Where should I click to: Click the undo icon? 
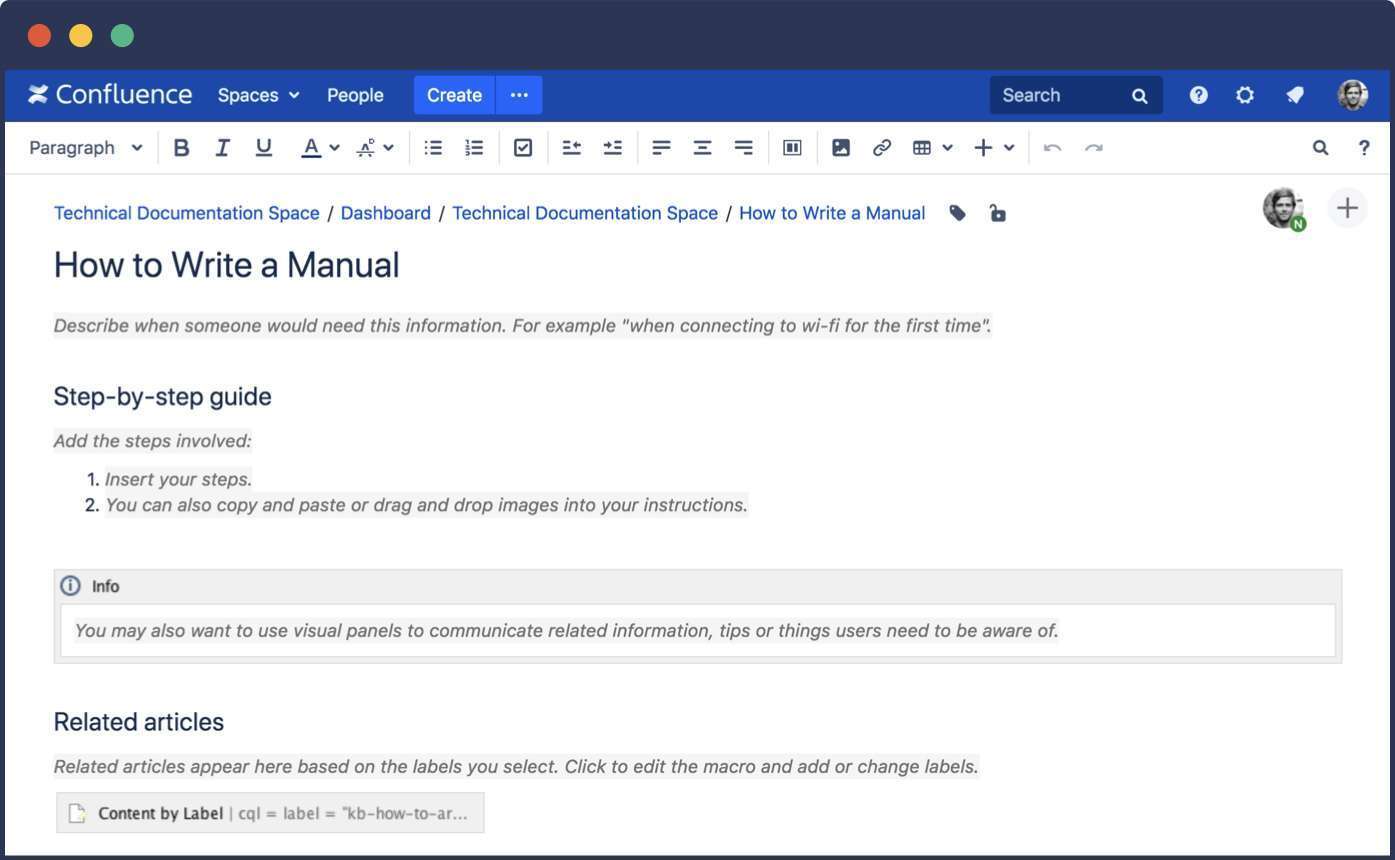[x=1051, y=146]
